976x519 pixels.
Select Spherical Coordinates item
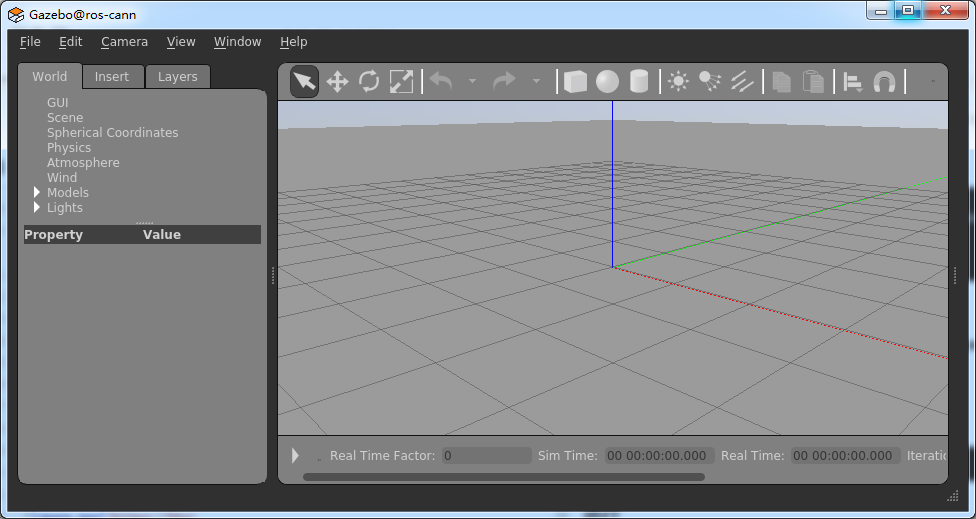(113, 133)
